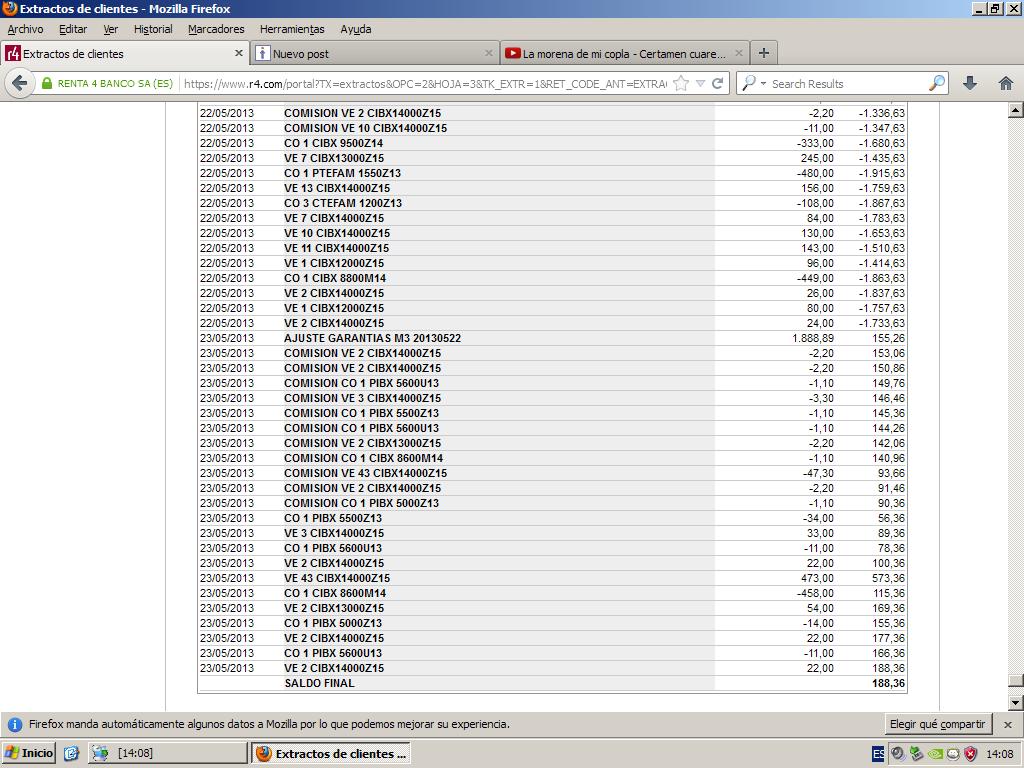This screenshot has height=768, width=1024.
Task: Click the scrollbar down arrow
Action: [1015, 703]
